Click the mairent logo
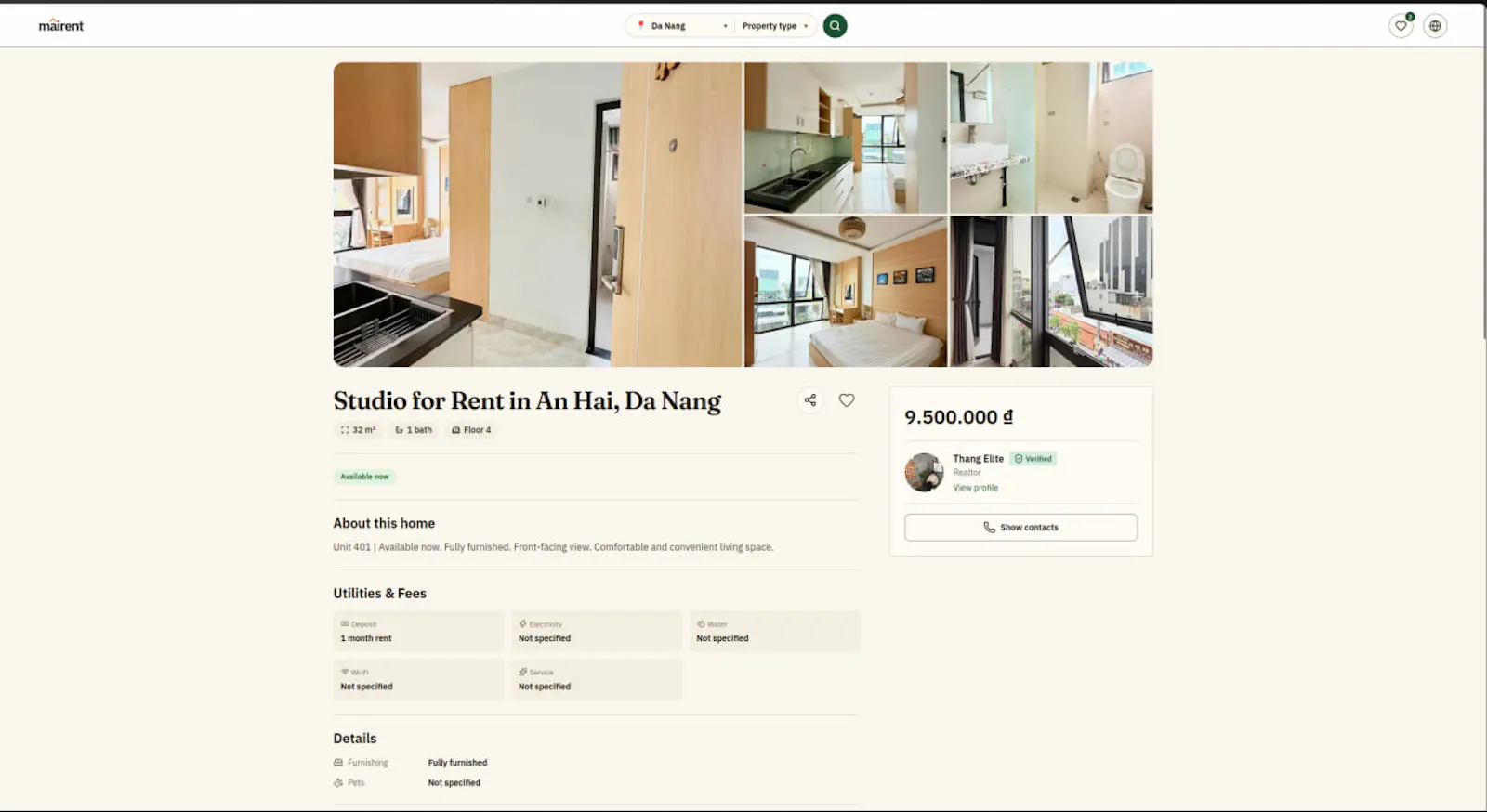 click(61, 25)
